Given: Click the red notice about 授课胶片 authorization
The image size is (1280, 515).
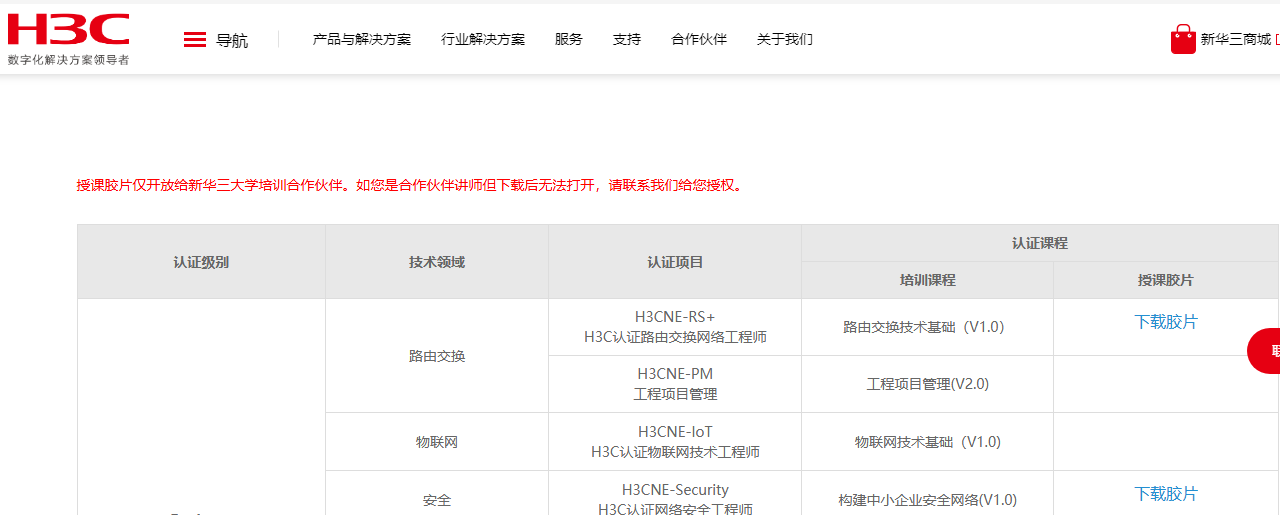Looking at the screenshot, I should (412, 185).
